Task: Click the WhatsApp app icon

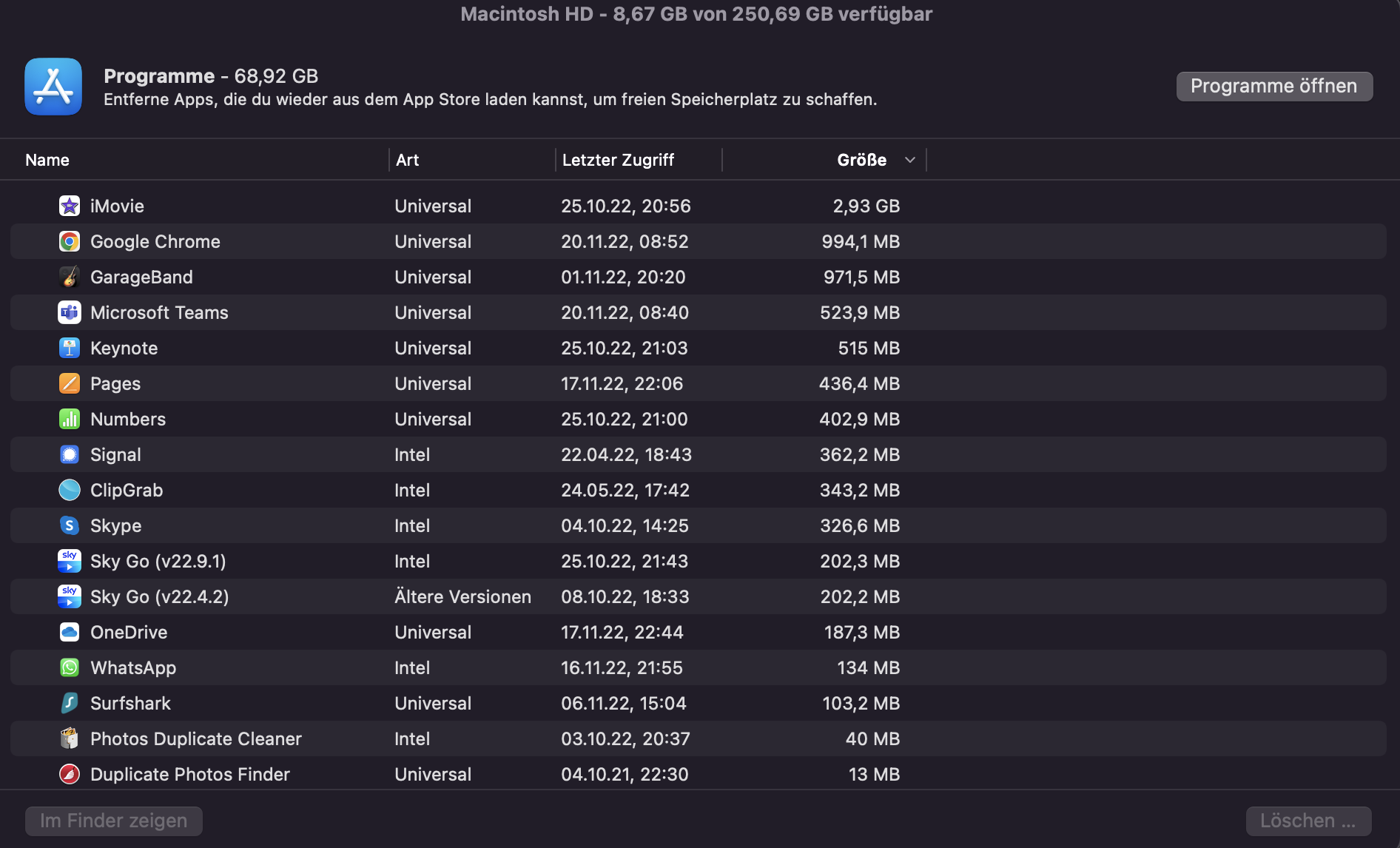Action: click(70, 667)
